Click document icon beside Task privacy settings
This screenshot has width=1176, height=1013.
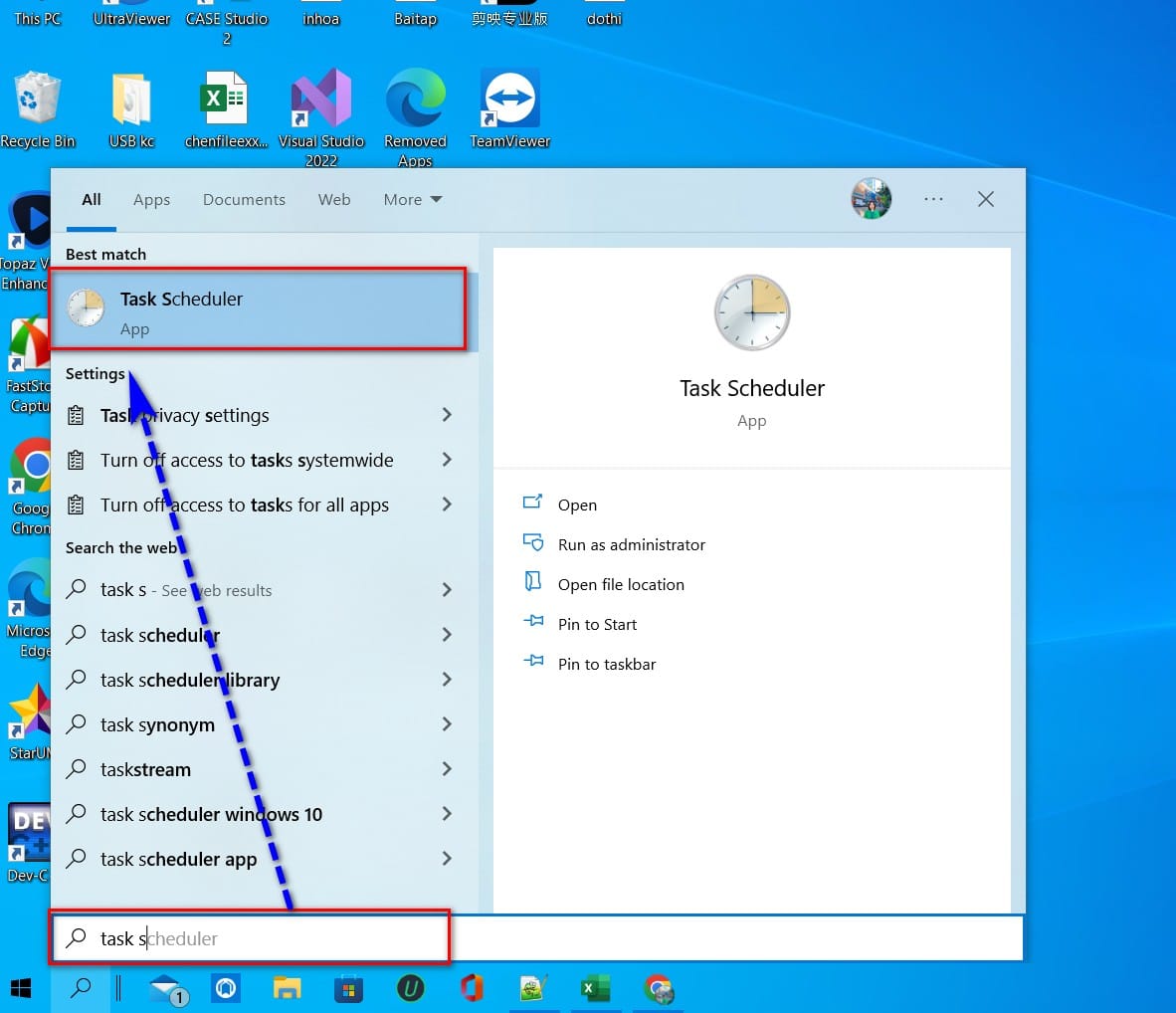[x=76, y=415]
